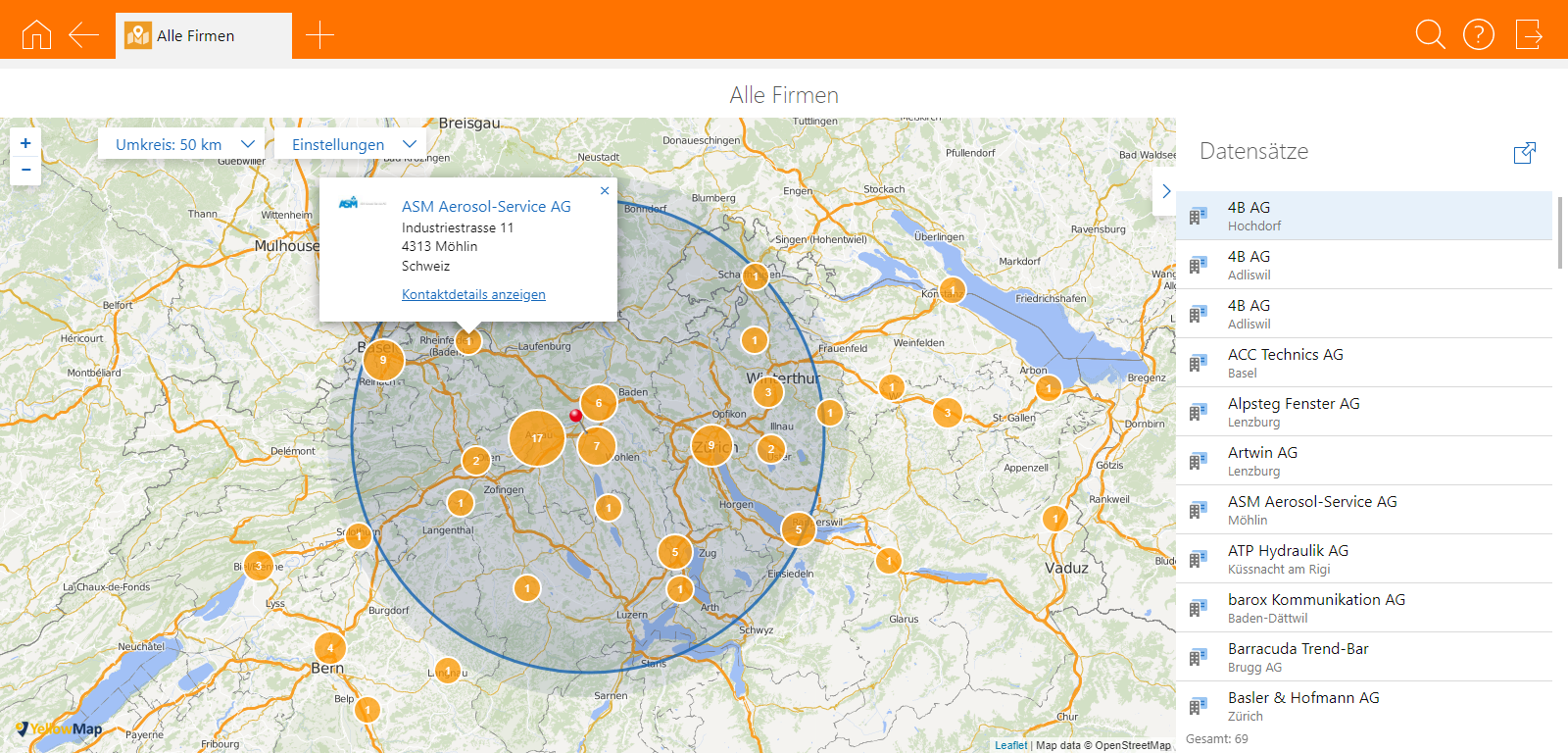Open a new tab with plus icon
This screenshot has width=1568, height=753.
coord(319,35)
